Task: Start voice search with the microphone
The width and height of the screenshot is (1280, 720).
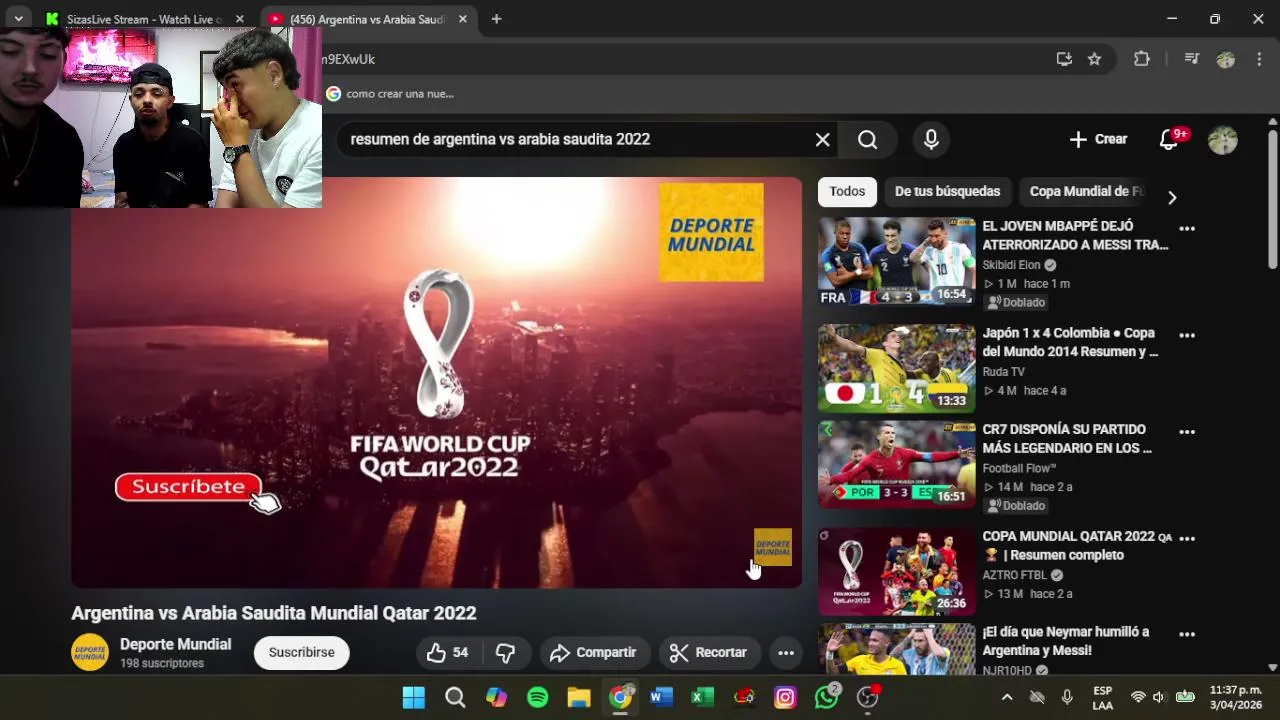Action: (931, 140)
